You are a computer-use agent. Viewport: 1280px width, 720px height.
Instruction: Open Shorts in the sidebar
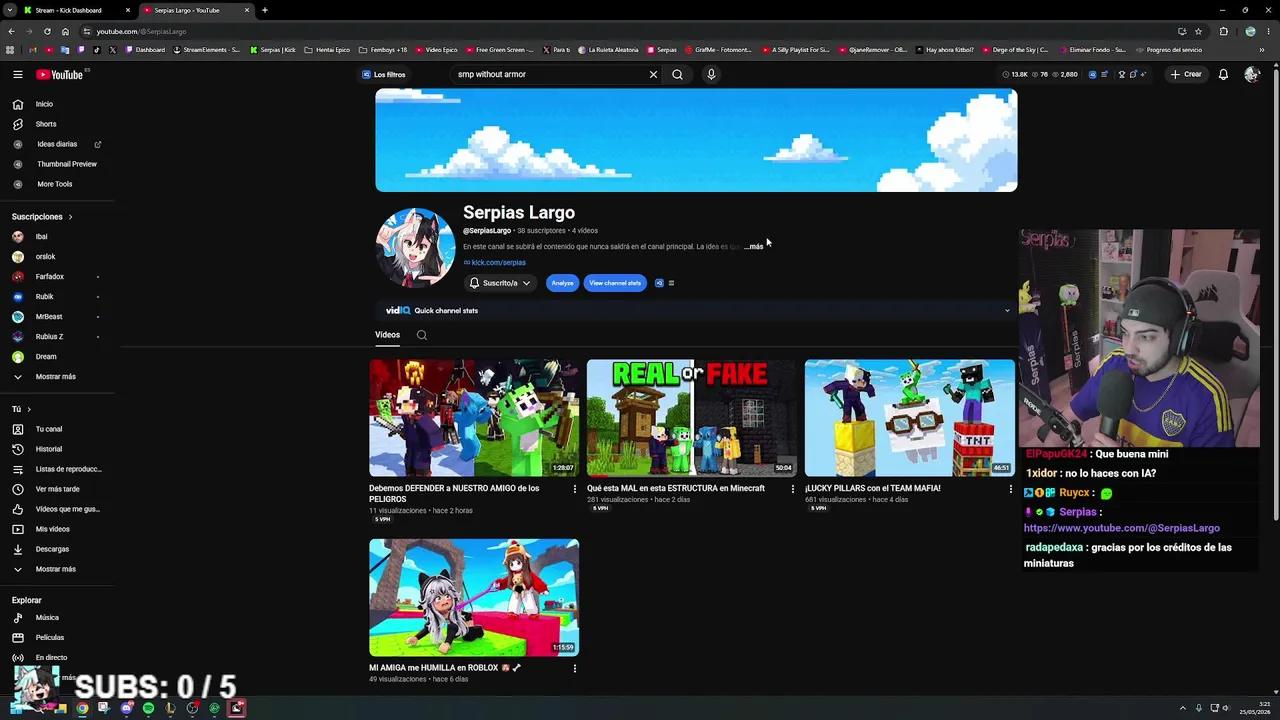(x=46, y=124)
